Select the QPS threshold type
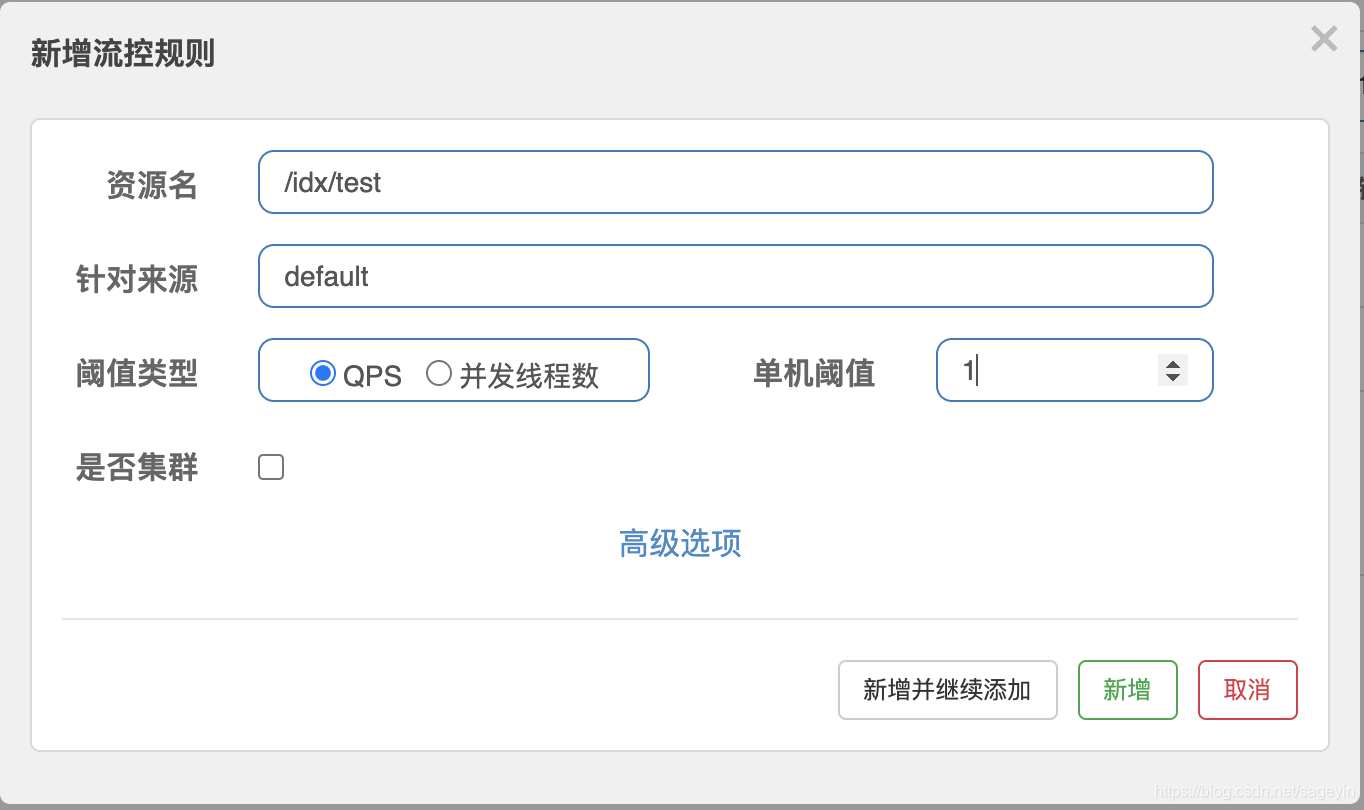 (322, 374)
